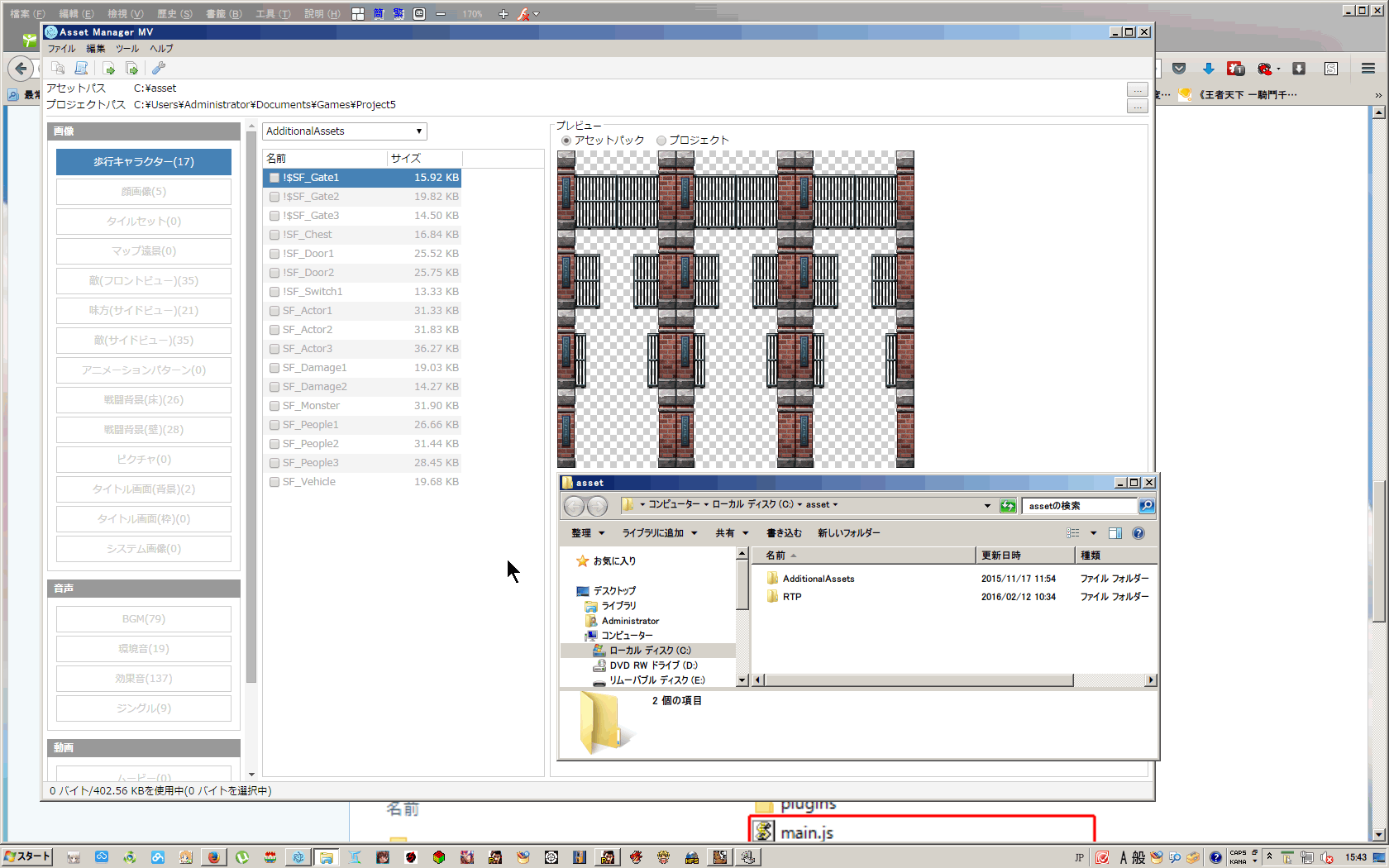Expand the 整理 dropdown in asset explorer

(x=588, y=533)
